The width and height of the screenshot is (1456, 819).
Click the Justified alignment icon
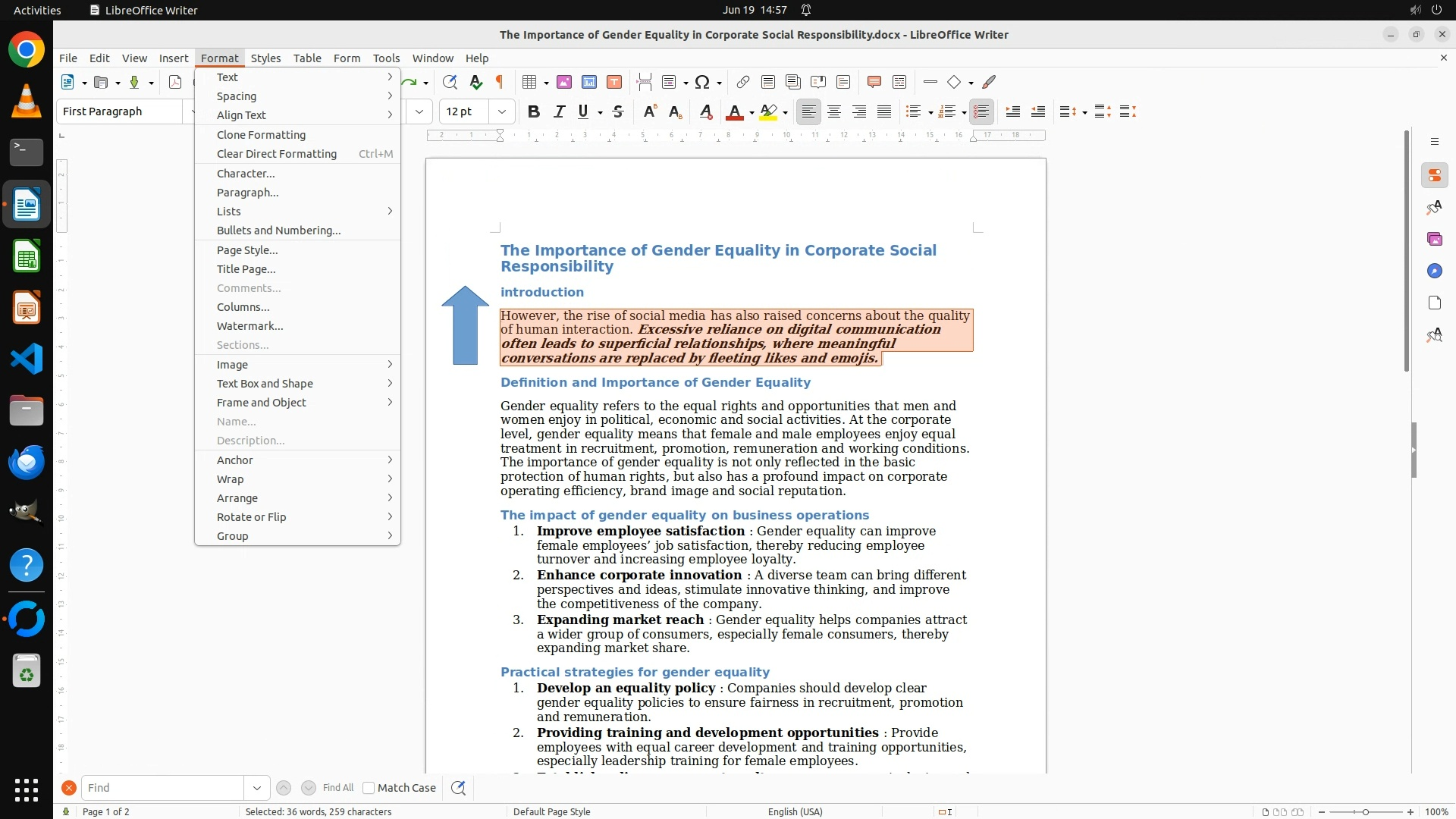pos(884,111)
